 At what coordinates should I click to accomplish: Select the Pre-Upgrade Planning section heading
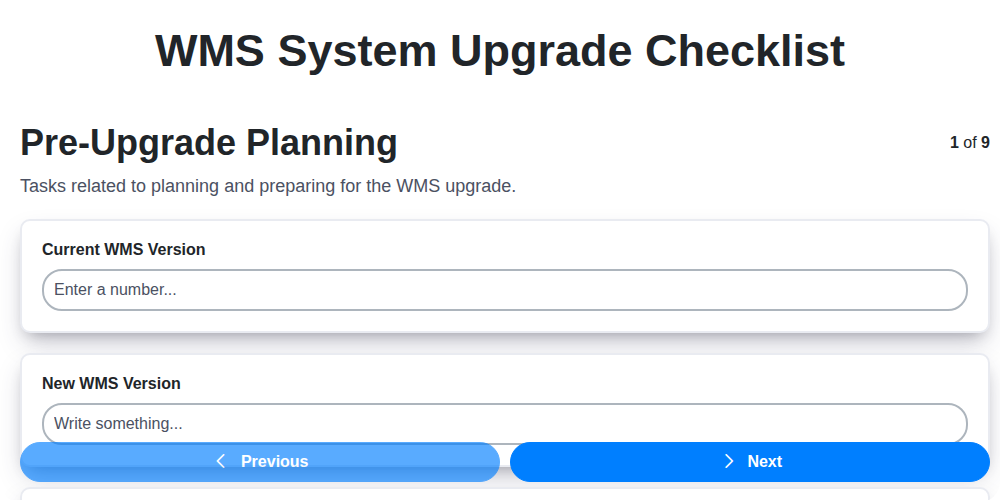click(209, 143)
